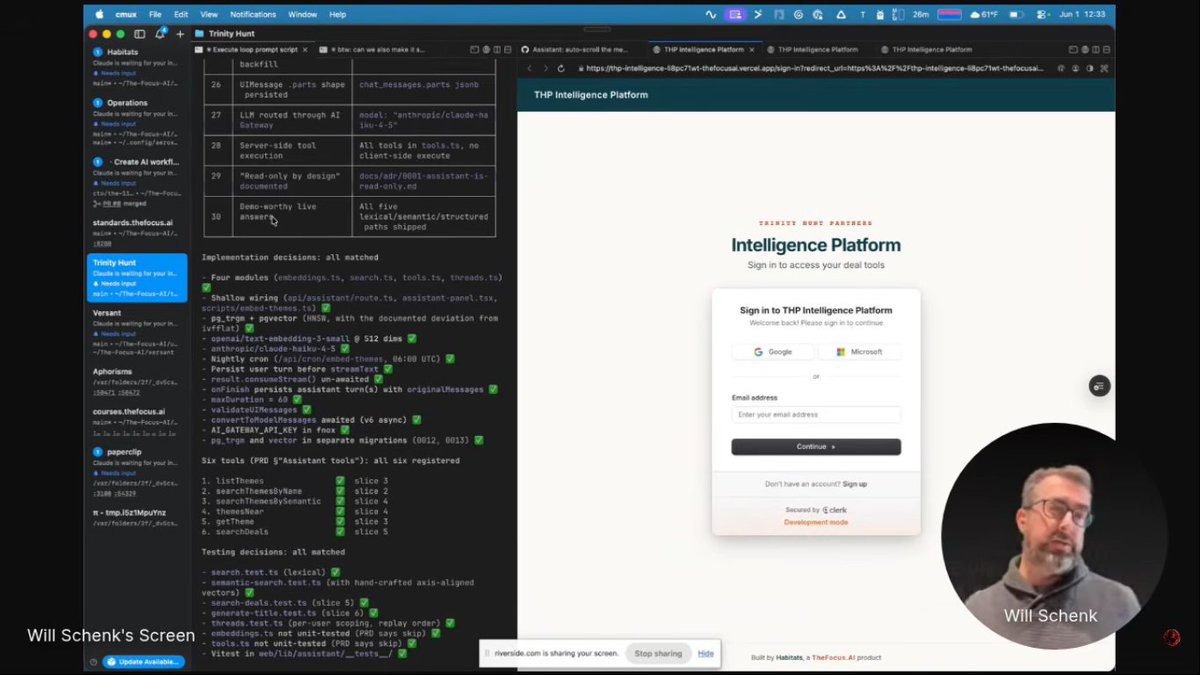Screen dimensions: 1200x675
Task: Open the battery status menu bar icon
Action: pos(1017,14)
